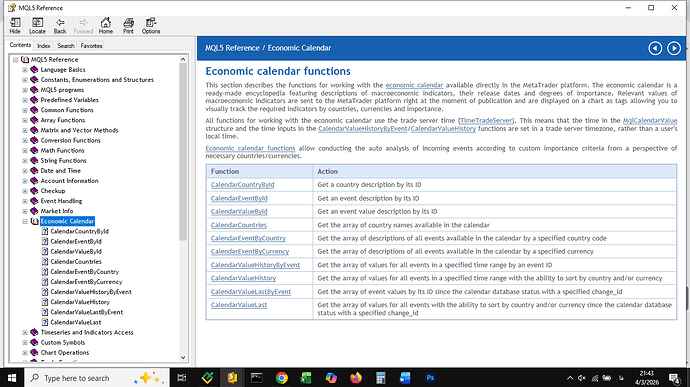Viewport: 690px width, 387px height.
Task: Click MQL5 Reference breadcrumb in header
Action: point(232,48)
